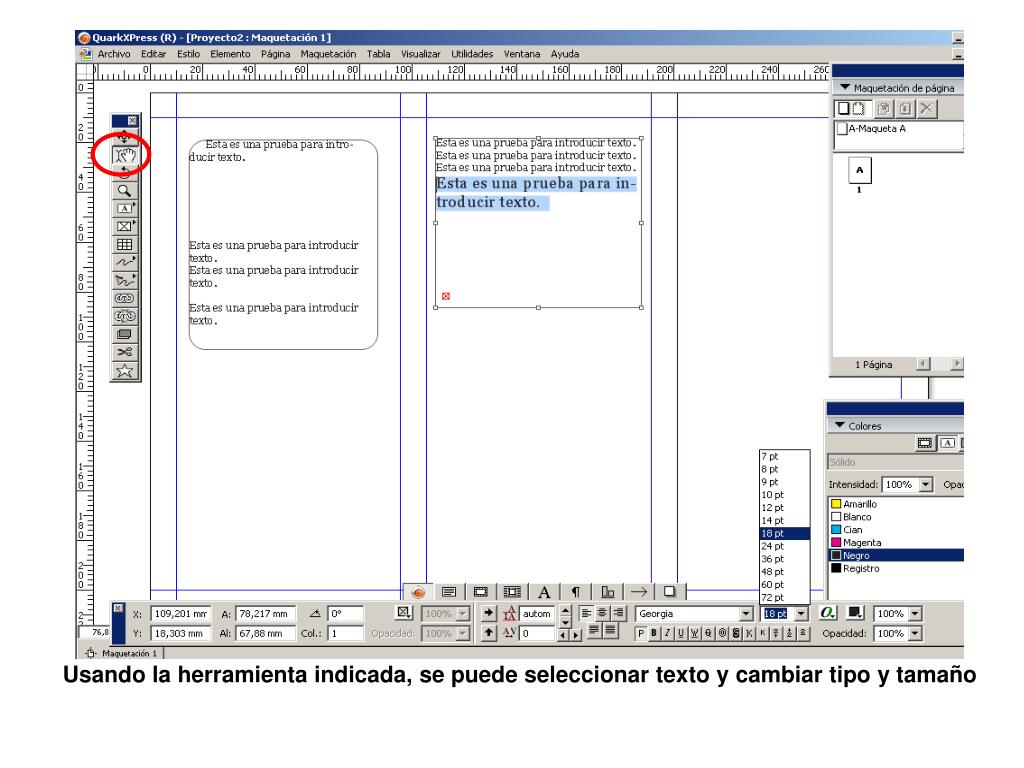The width and height of the screenshot is (1024, 768).
Task: Click the text color 'A' icon in Colores palette
Action: [947, 443]
